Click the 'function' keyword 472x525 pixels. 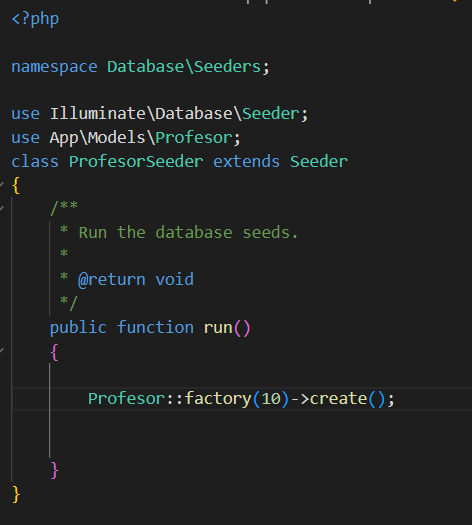click(155, 327)
